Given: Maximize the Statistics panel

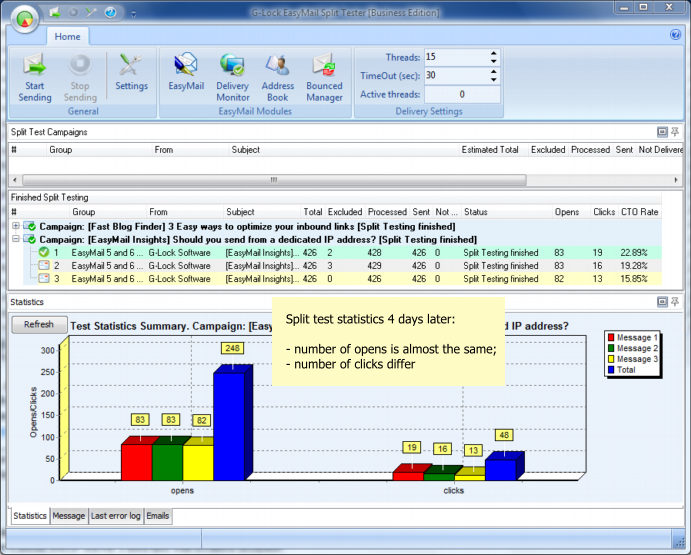Looking at the screenshot, I should coord(662,302).
